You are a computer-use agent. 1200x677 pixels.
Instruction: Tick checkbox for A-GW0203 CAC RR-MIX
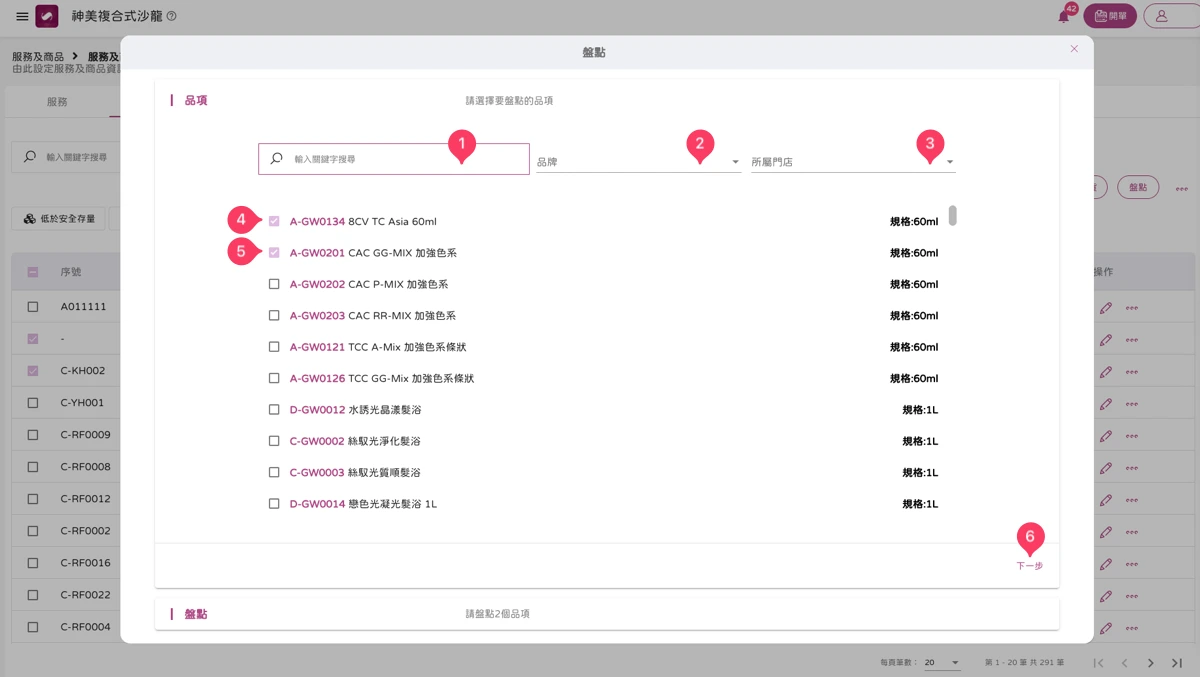coord(274,316)
